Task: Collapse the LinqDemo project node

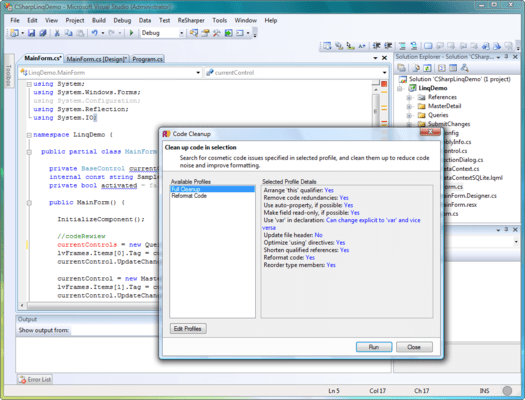Action: 399,88
